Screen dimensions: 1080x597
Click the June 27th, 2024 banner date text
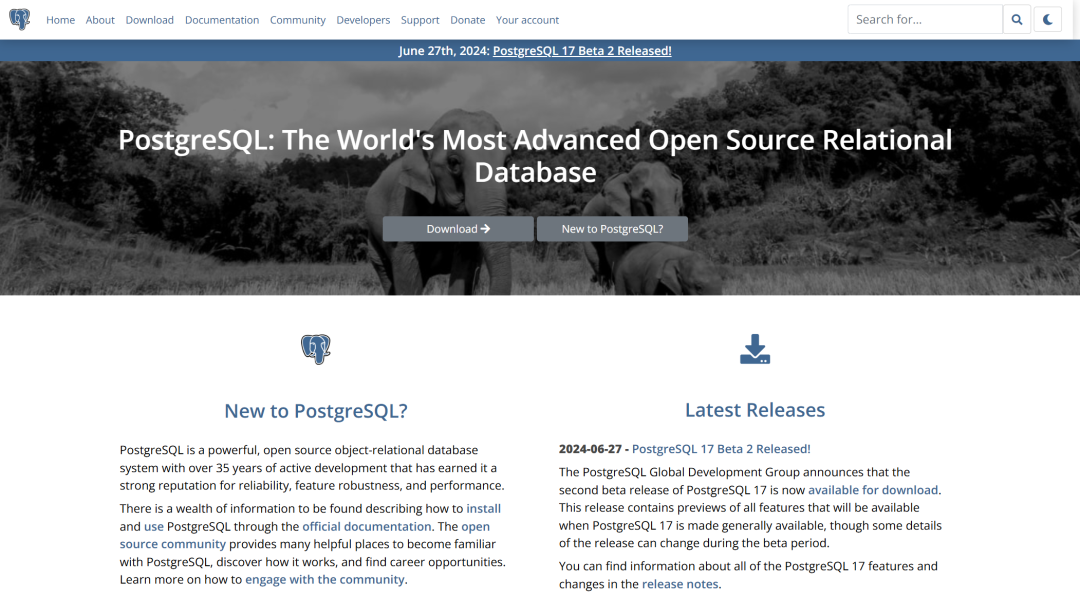coord(444,50)
